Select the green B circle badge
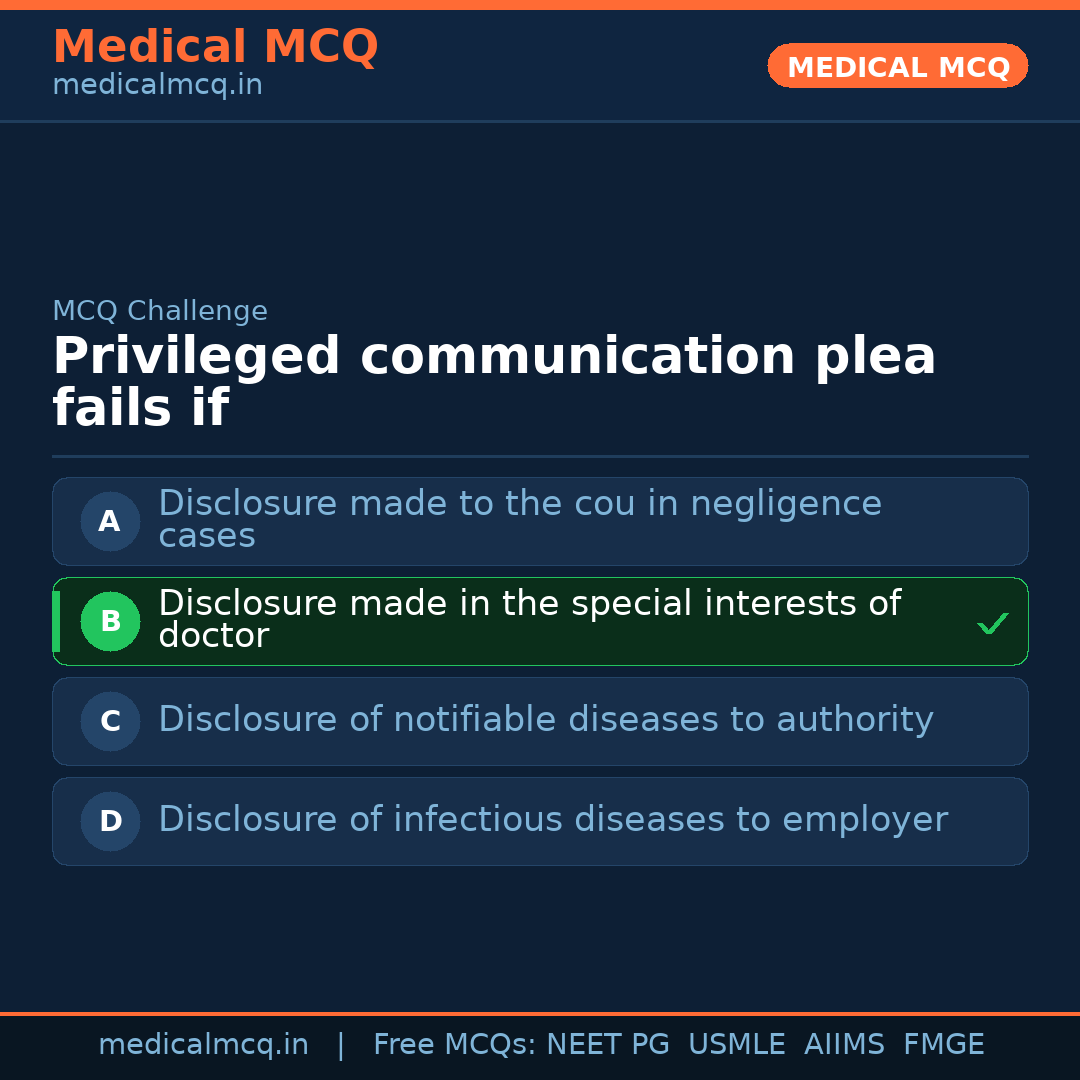 click(x=110, y=621)
